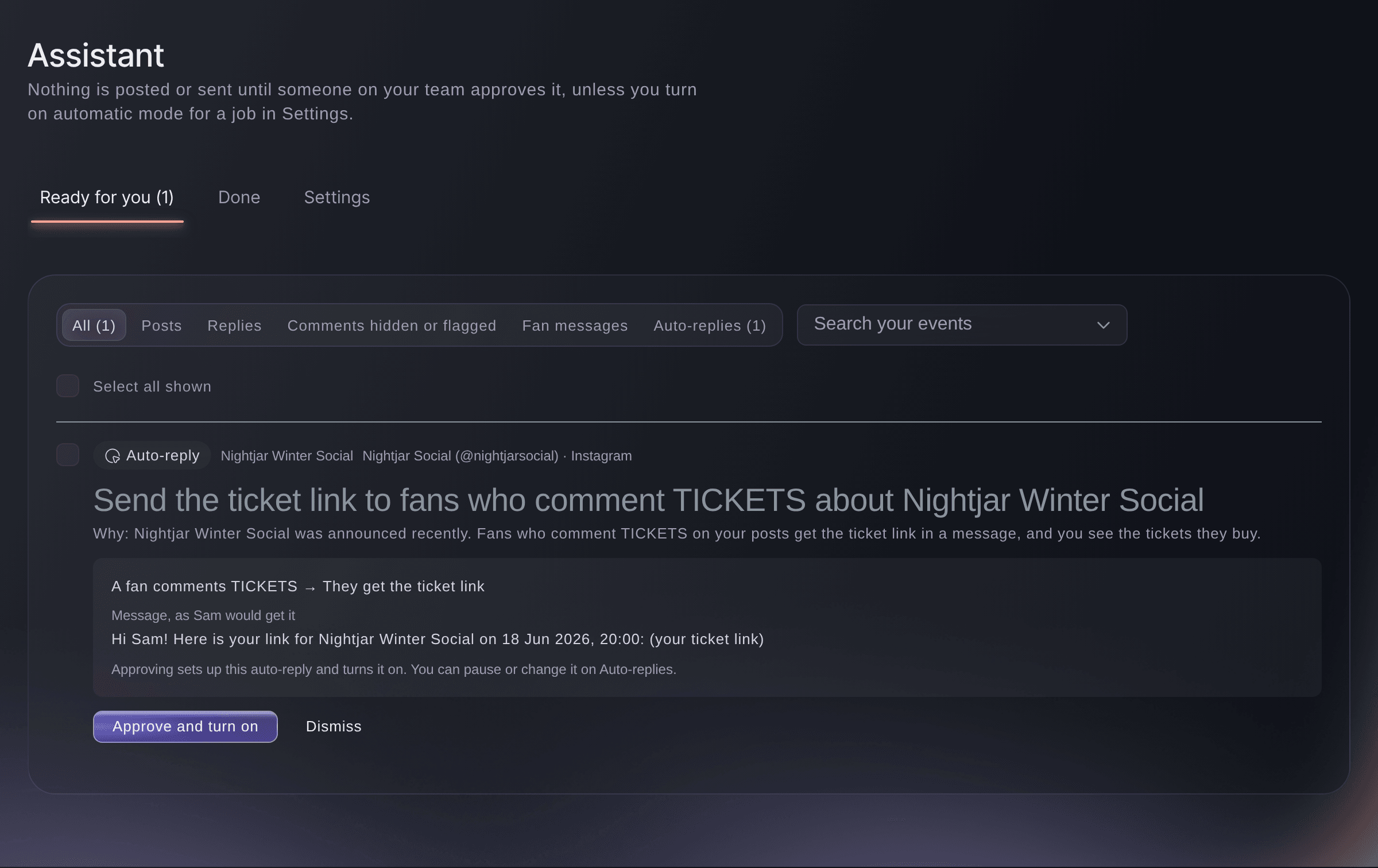Check the Auto-reply suggestion's checkbox
This screenshot has width=1378, height=868.
[68, 455]
